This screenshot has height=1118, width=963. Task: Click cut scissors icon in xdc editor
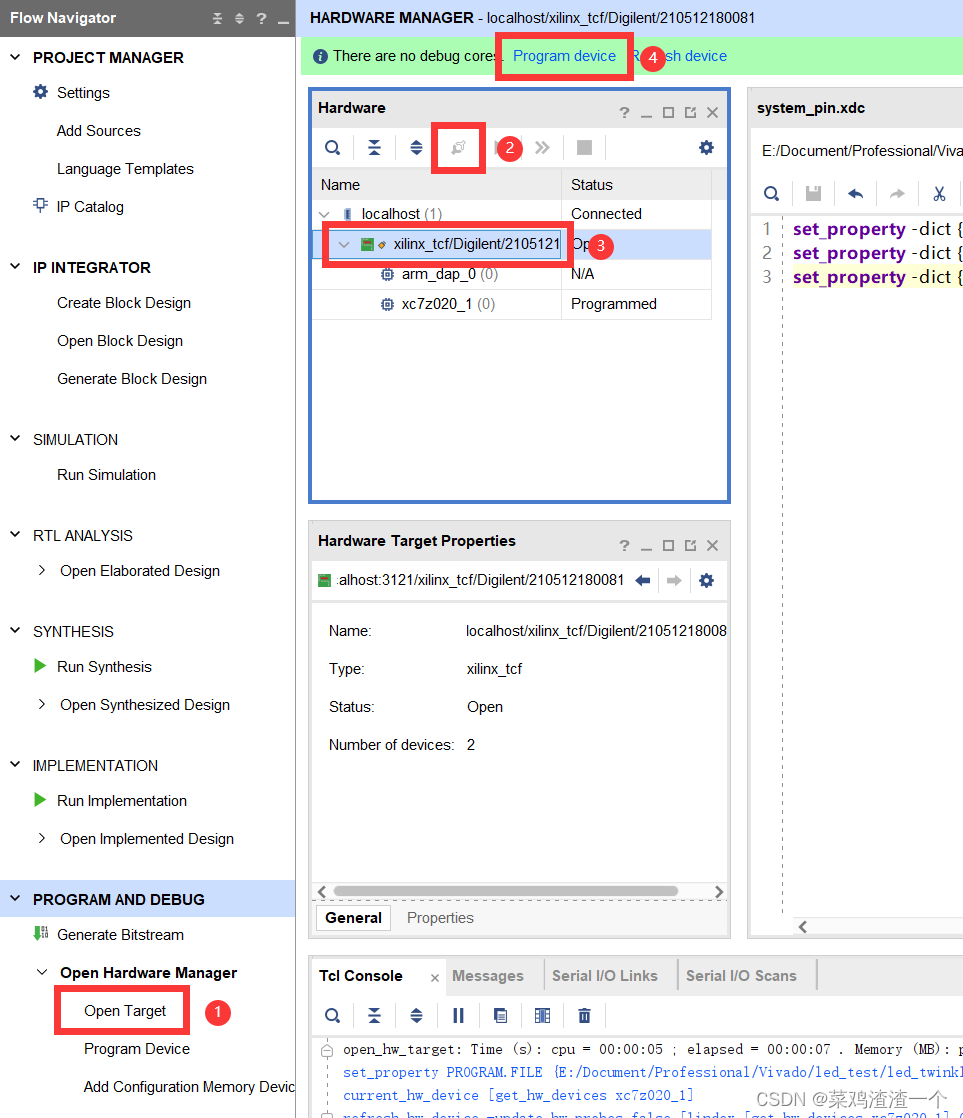tap(939, 193)
